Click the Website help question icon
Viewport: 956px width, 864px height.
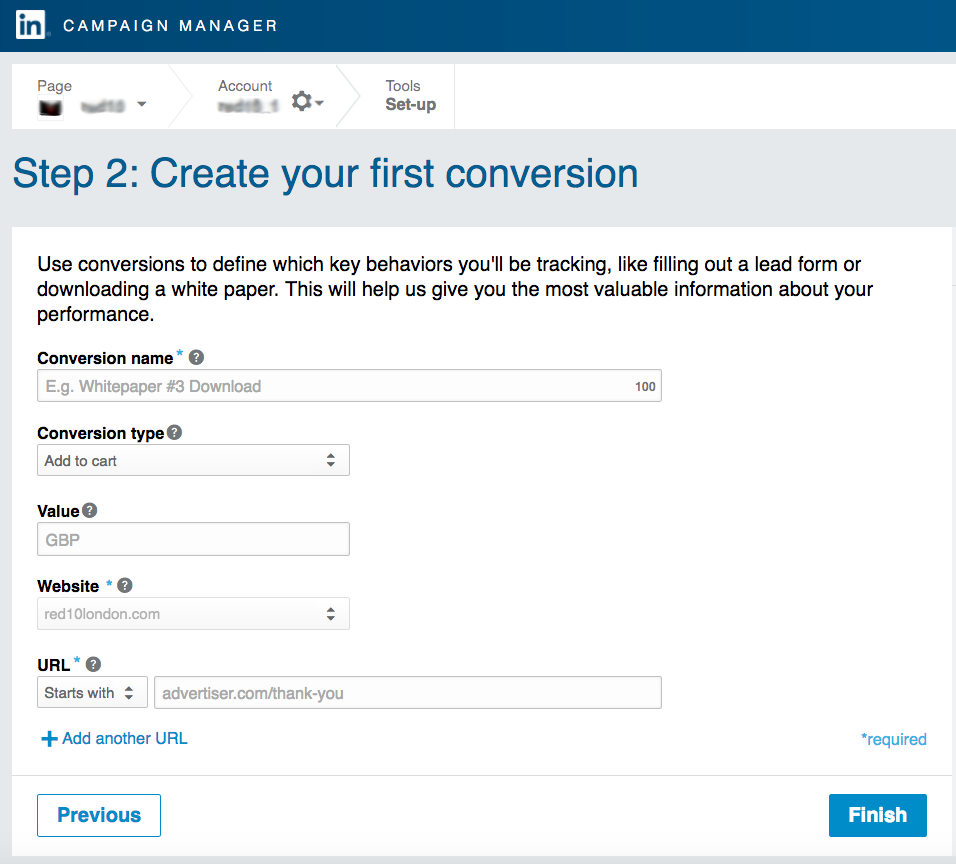(125, 586)
